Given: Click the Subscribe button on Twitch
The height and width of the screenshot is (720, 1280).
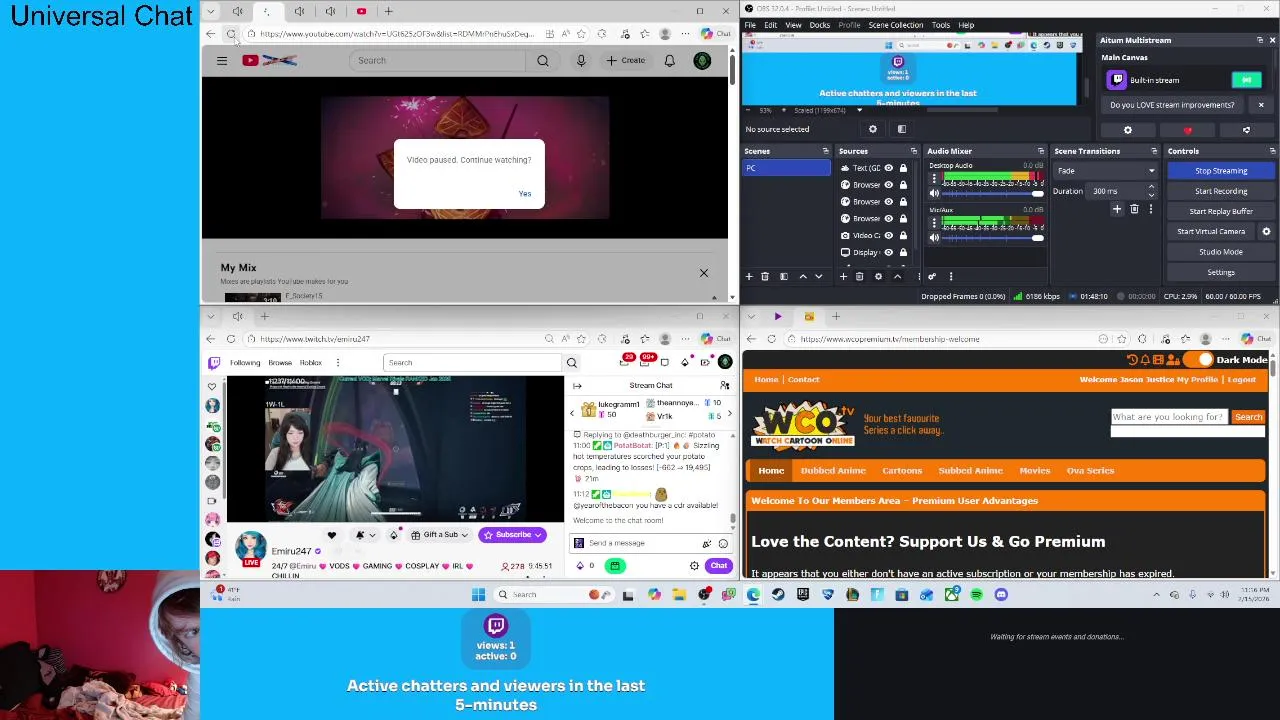Looking at the screenshot, I should pos(512,535).
